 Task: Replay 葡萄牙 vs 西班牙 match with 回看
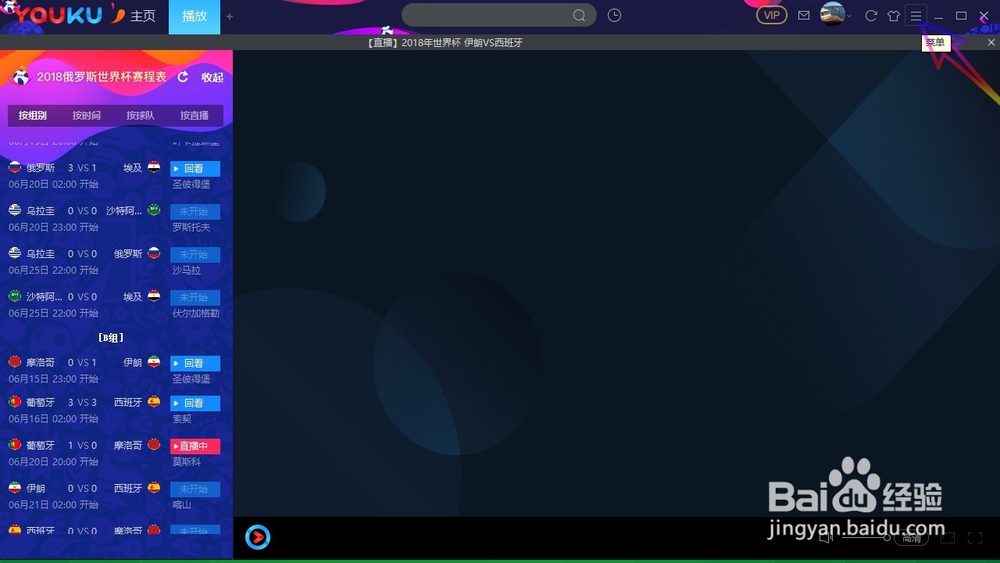(195, 403)
